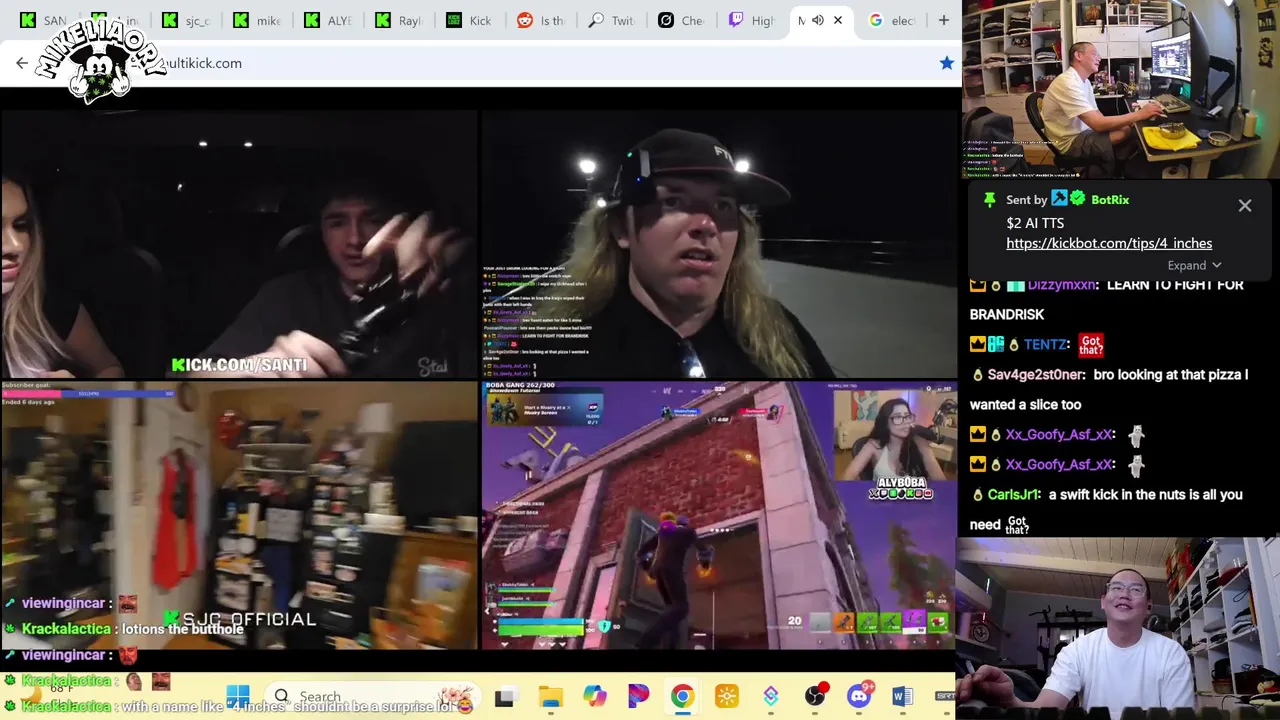The height and width of the screenshot is (720, 1280).
Task: Mute the tab using the speaker icon
Action: (x=817, y=20)
